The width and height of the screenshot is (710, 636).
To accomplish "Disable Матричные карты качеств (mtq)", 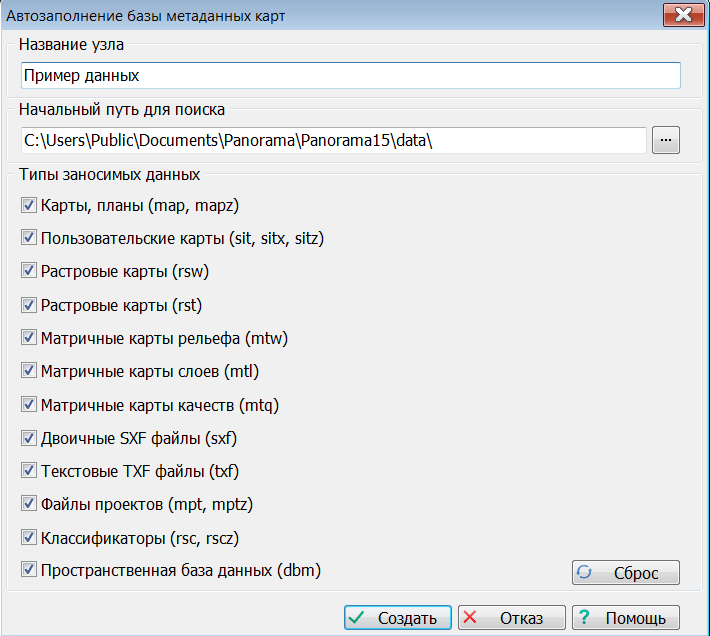I will pos(28,405).
